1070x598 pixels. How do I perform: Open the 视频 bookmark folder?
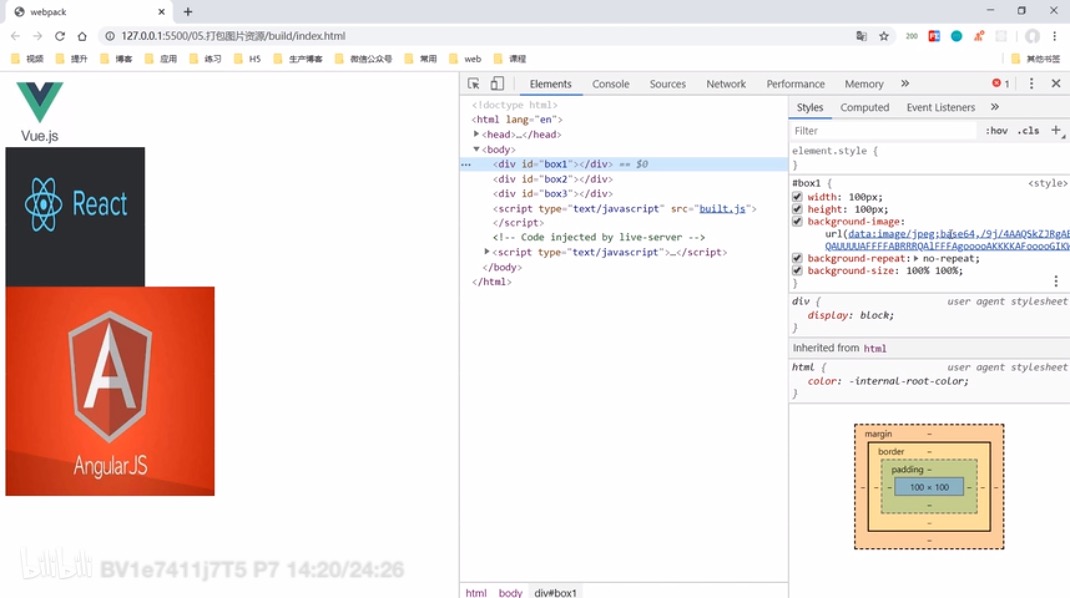click(28, 59)
